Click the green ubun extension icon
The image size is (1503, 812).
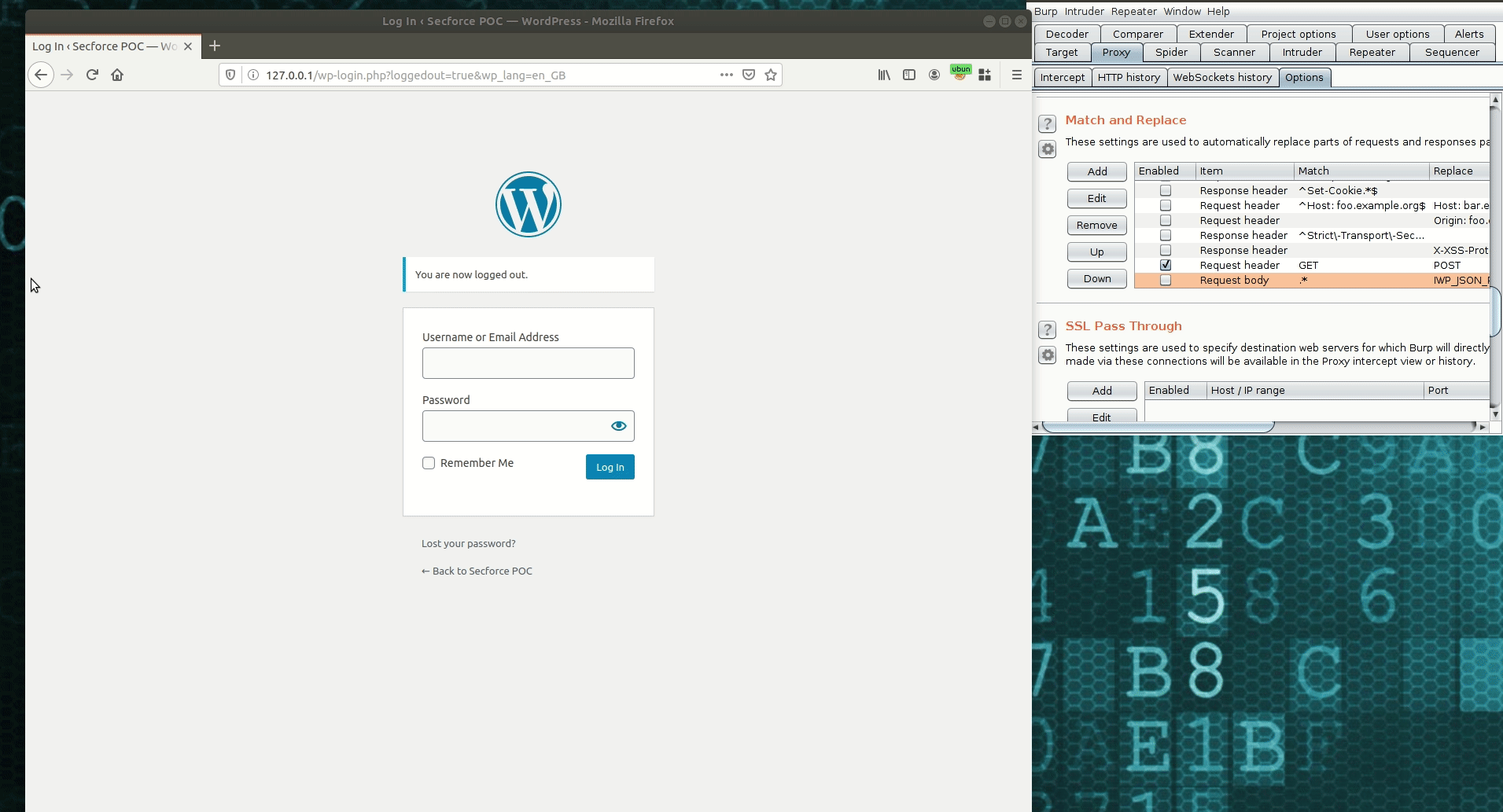[960, 73]
